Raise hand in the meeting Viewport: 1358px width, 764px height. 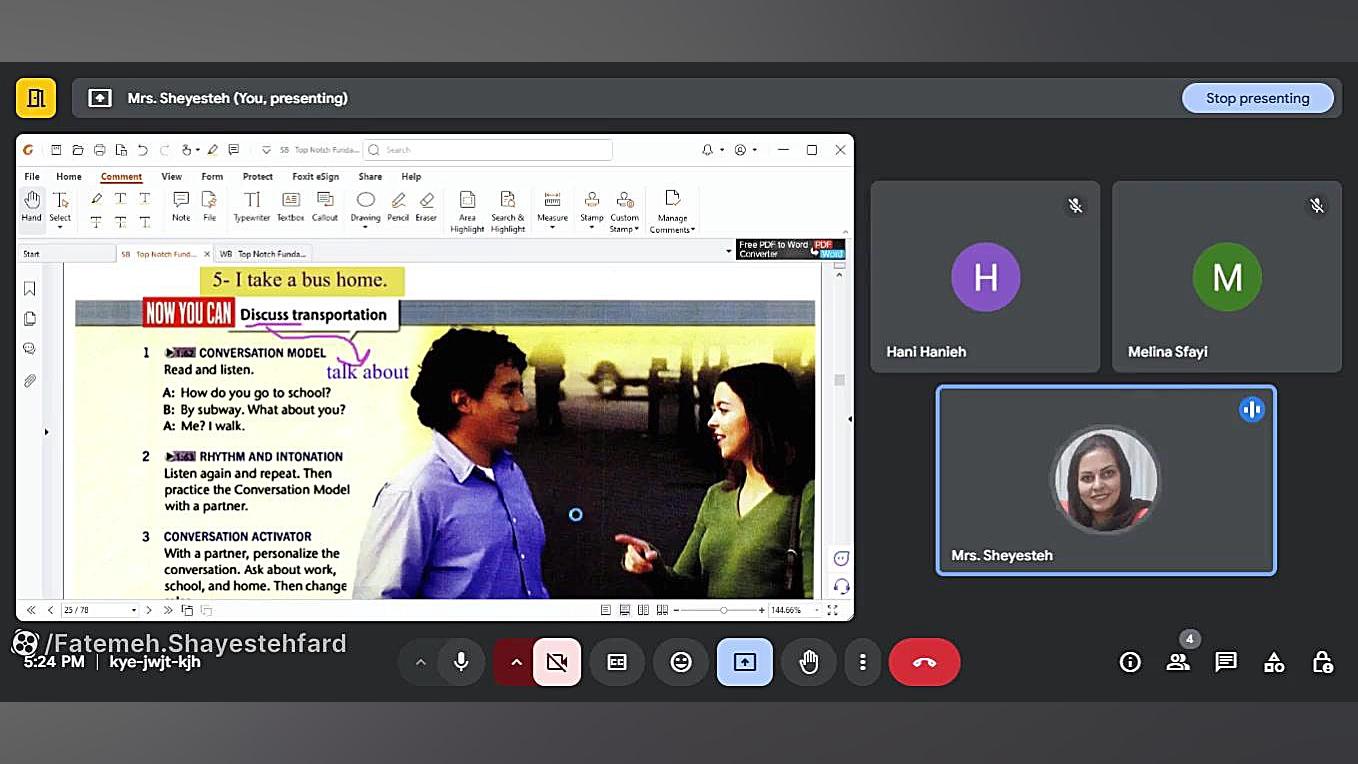click(809, 662)
